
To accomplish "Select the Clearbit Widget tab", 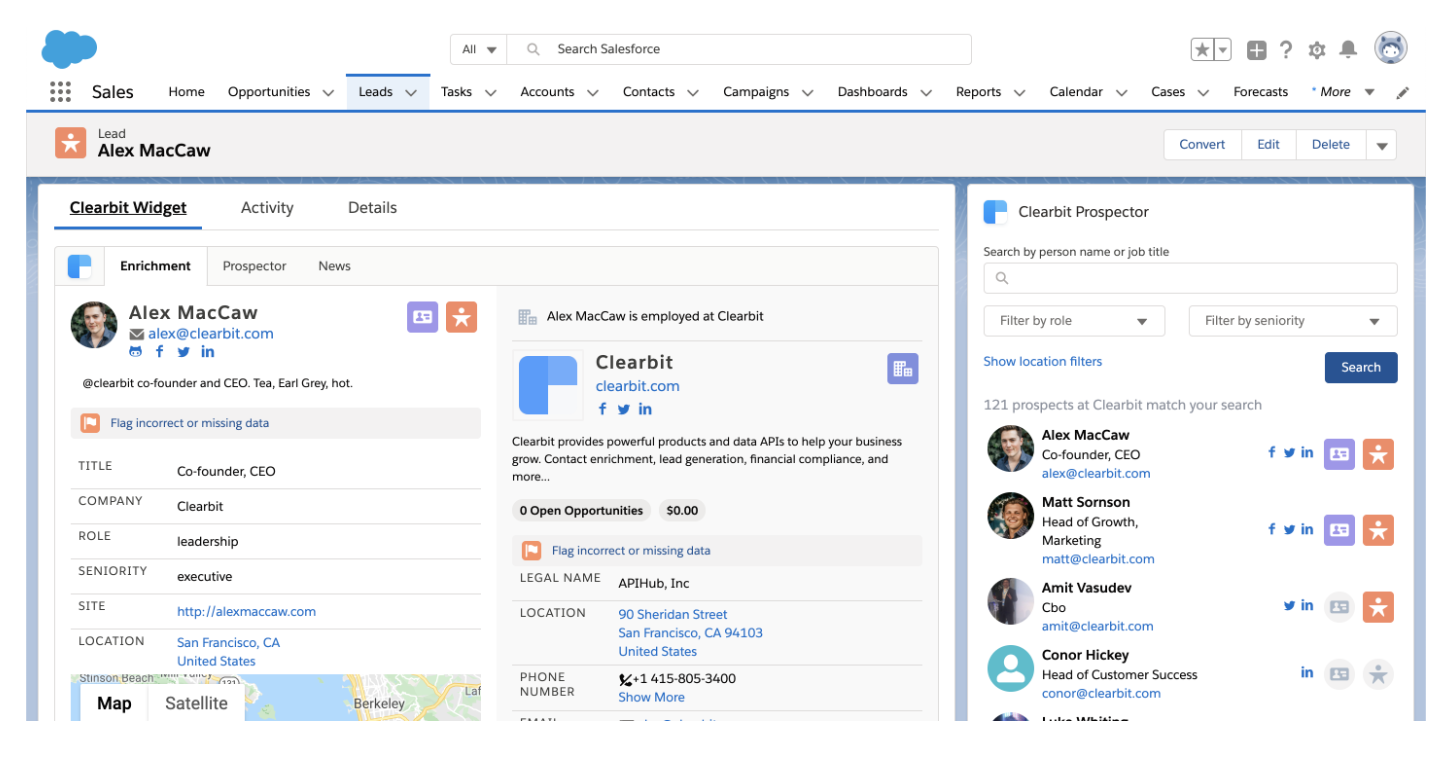I will 128,208.
